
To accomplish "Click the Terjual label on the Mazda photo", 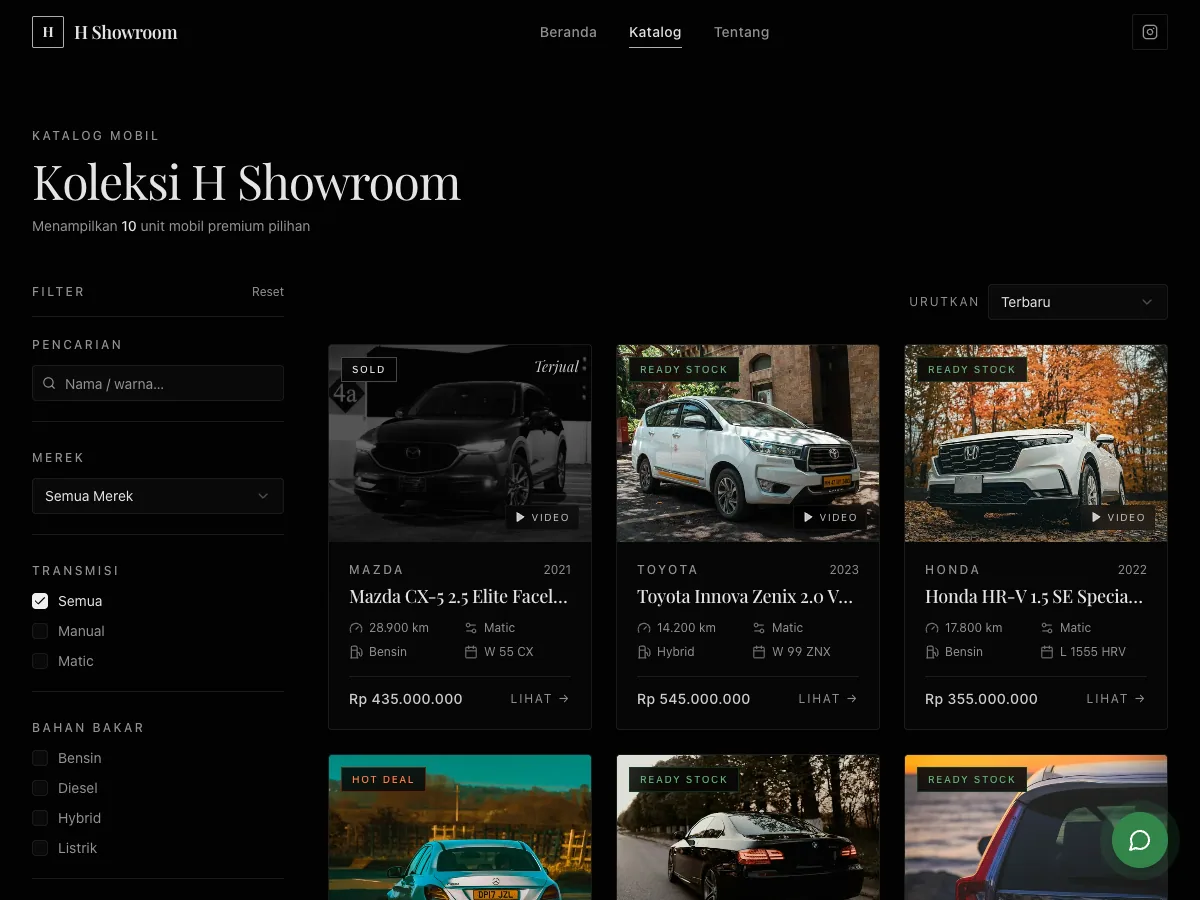I will click(x=556, y=367).
